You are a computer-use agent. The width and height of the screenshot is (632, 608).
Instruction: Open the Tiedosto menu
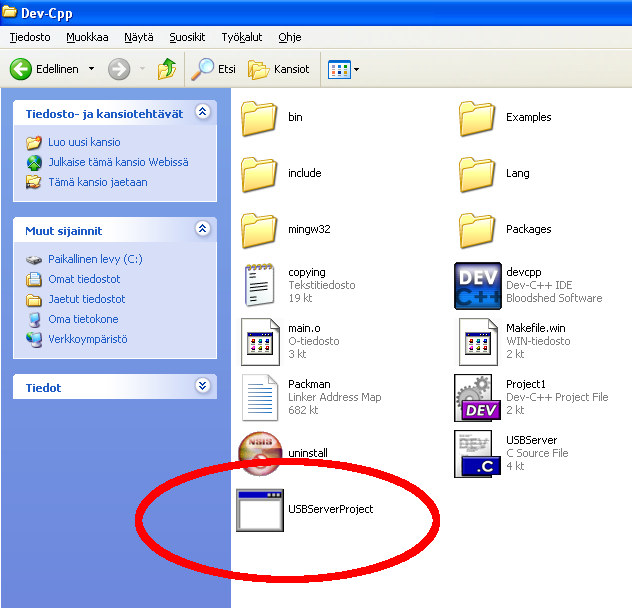pos(30,37)
